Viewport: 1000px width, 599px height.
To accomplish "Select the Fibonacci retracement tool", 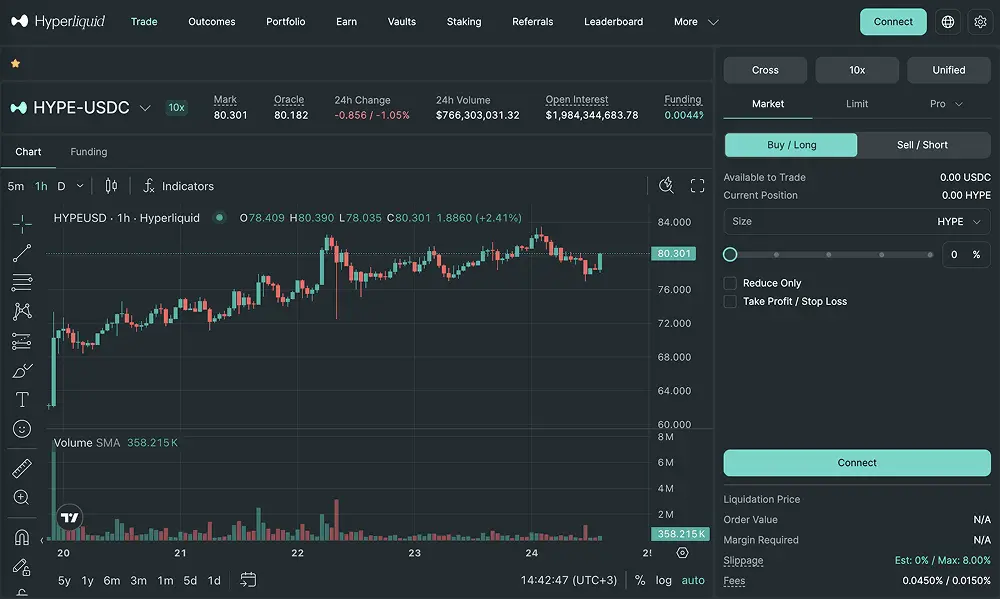I will [22, 282].
